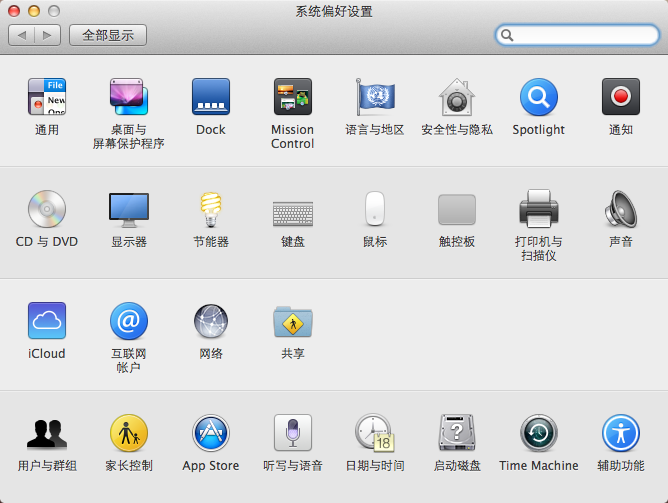Open 网络 (Network) globe icon
The height and width of the screenshot is (503, 668).
[211, 321]
